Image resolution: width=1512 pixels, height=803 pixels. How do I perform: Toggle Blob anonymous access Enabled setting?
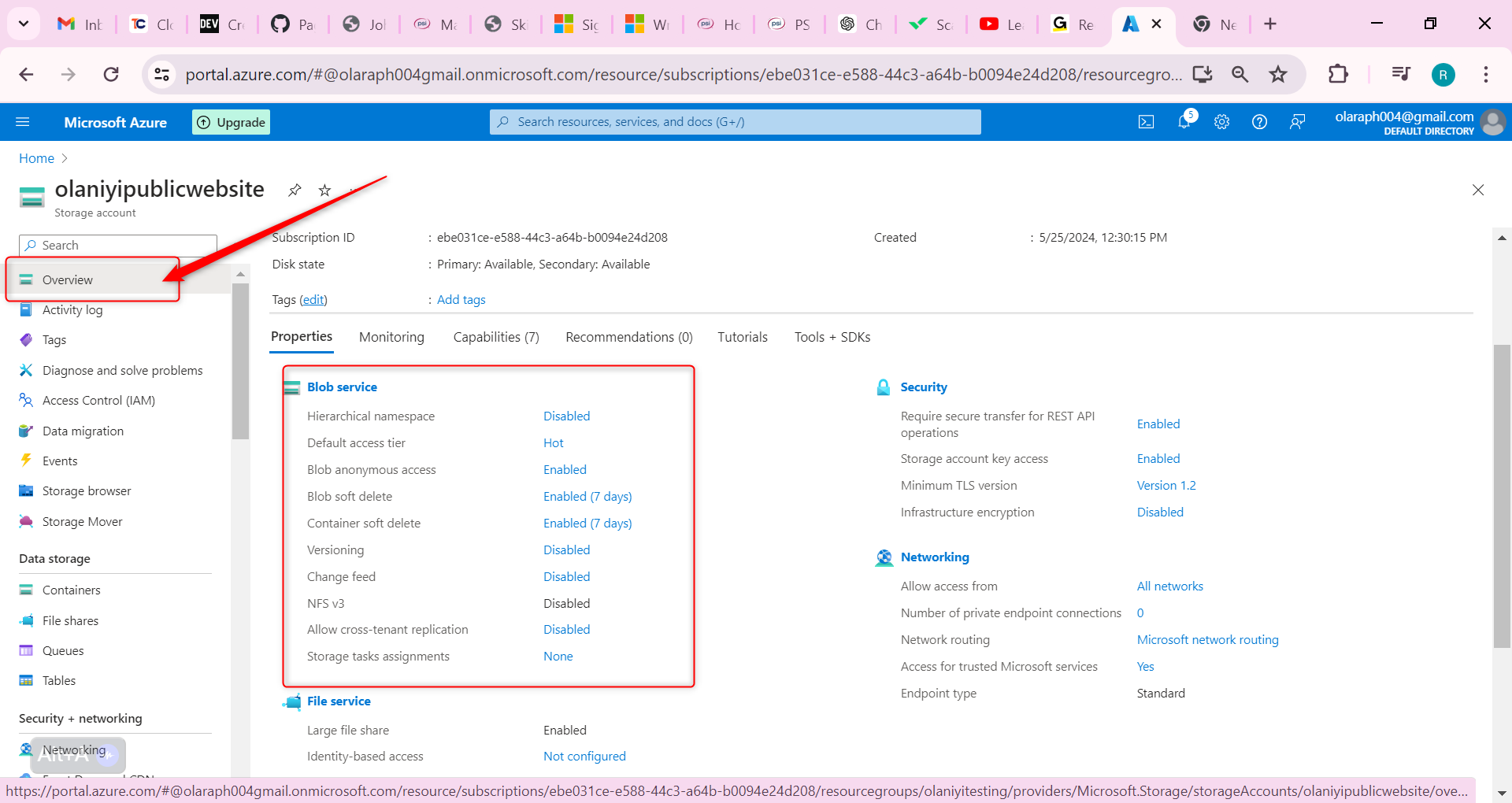[x=565, y=470]
